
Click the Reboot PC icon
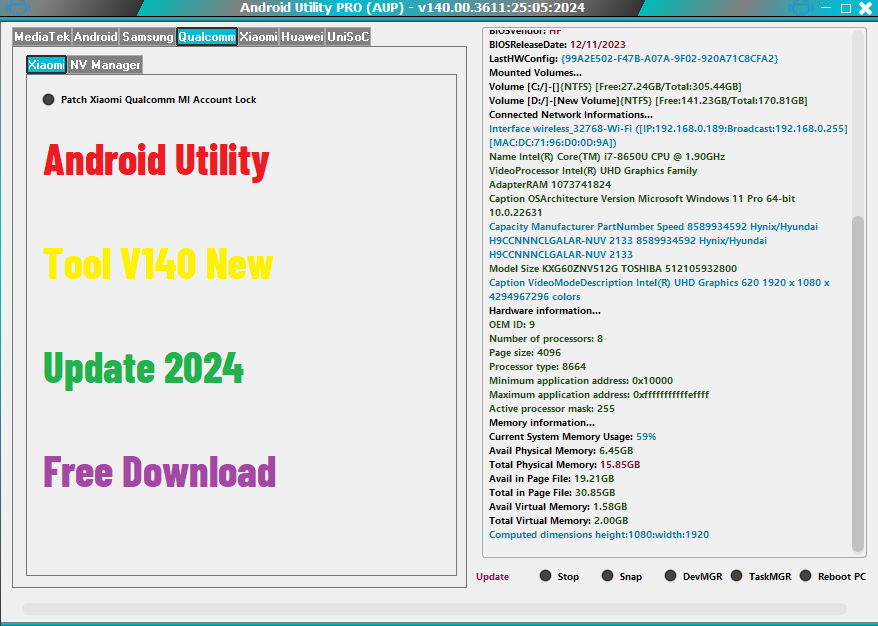[807, 576]
